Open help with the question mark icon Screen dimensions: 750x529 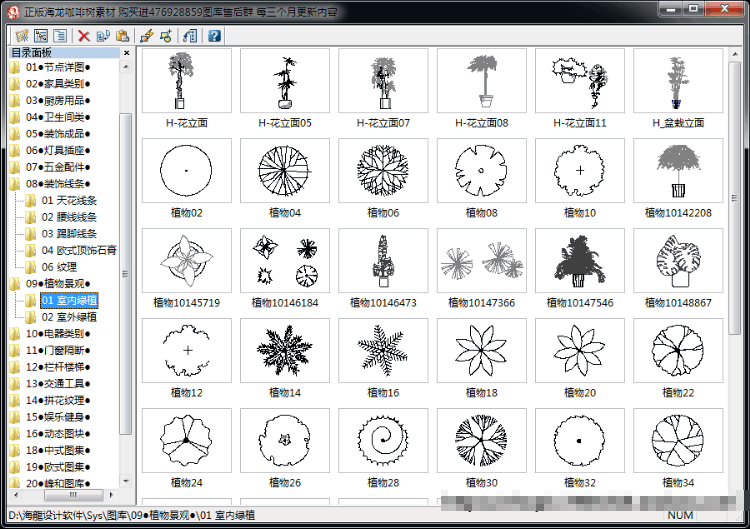214,36
